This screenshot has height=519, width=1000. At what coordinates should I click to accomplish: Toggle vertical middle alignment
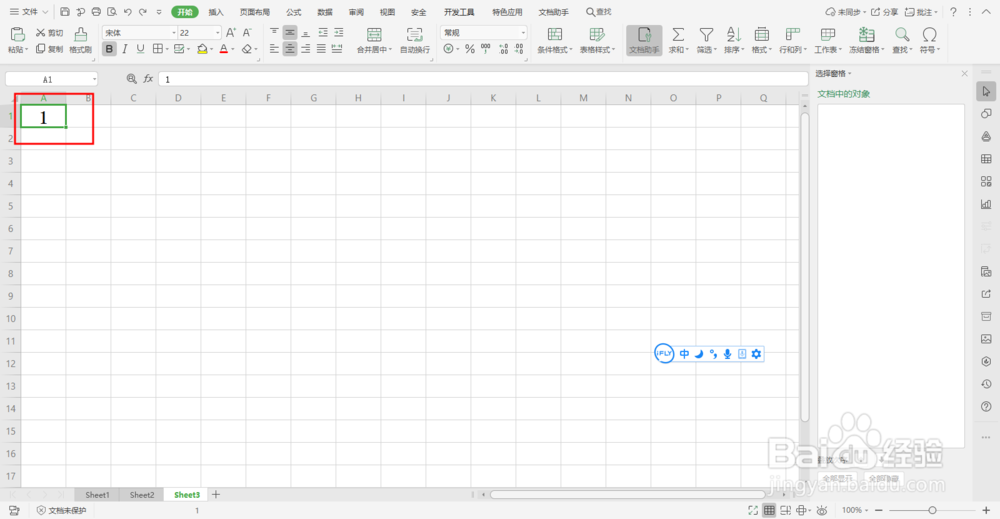coord(290,33)
